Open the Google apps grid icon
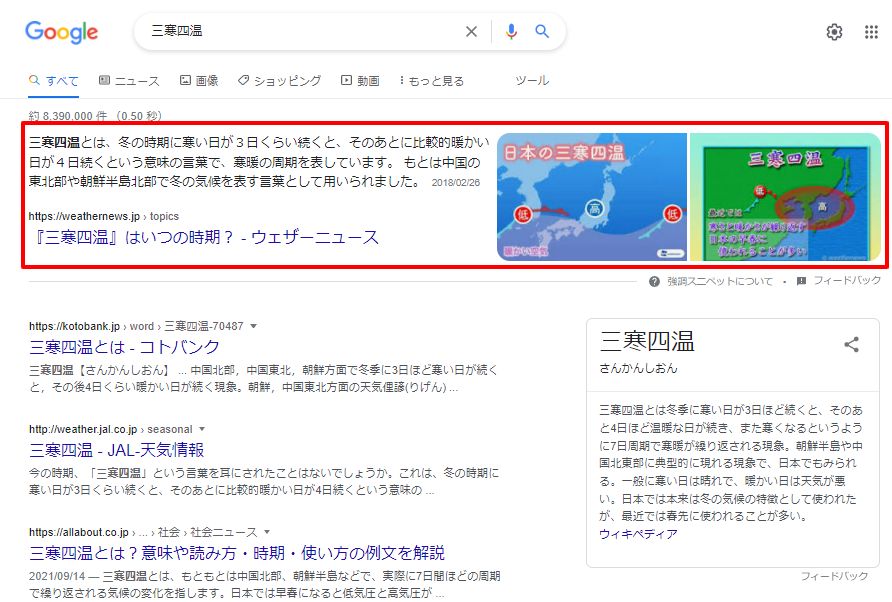The height and width of the screenshot is (602, 892). pyautogui.click(x=871, y=32)
